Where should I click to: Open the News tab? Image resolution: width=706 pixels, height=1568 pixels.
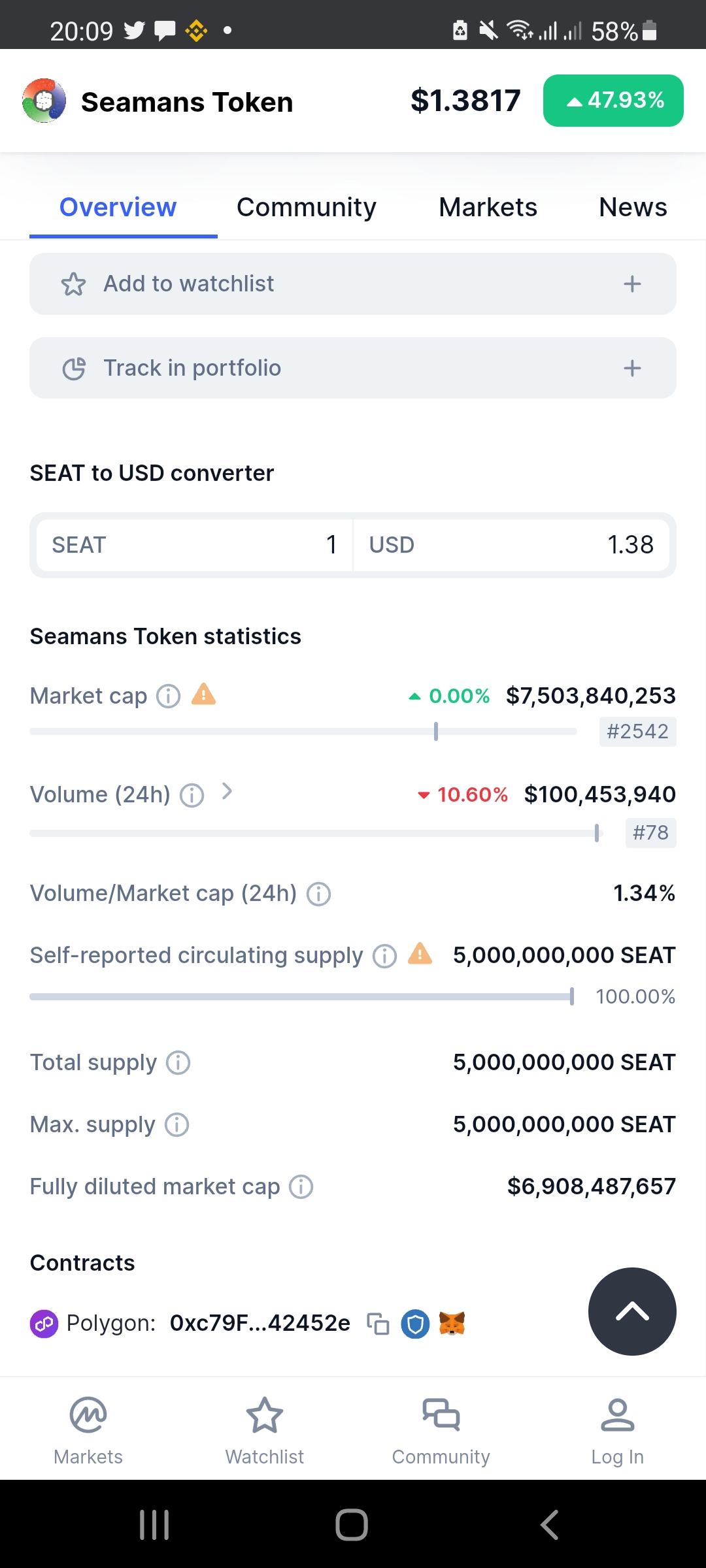click(x=632, y=207)
